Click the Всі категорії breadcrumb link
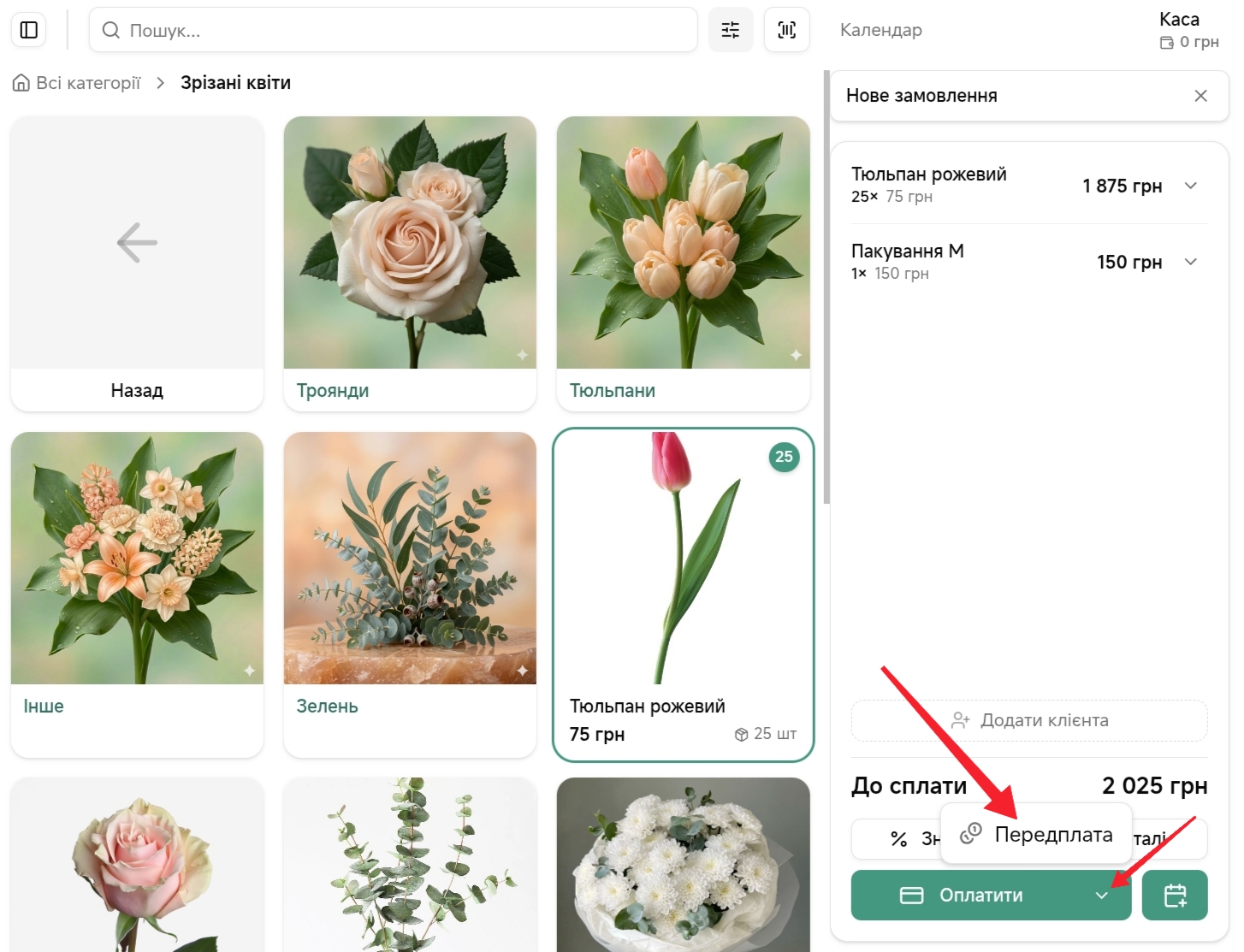This screenshot has height=952, width=1244. 87,83
